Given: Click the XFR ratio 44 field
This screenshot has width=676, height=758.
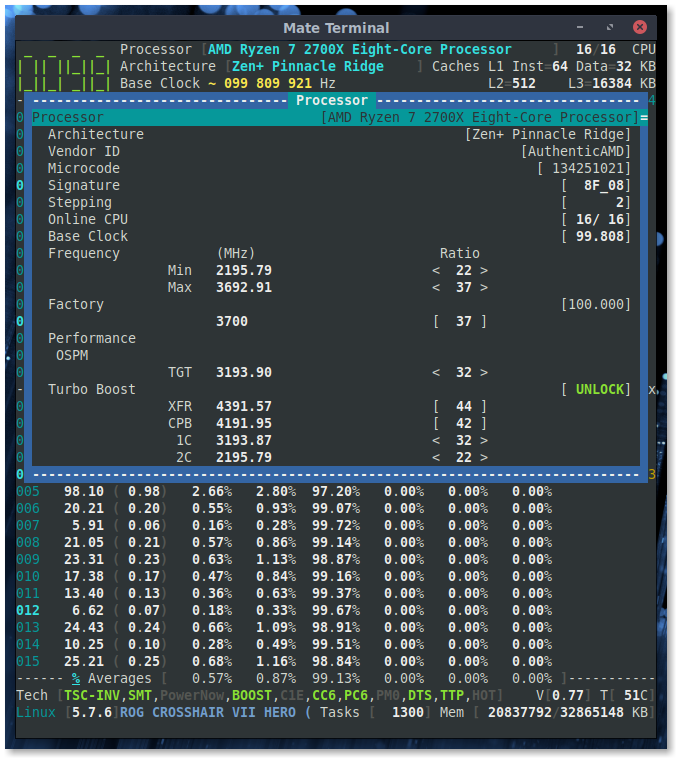Looking at the screenshot, I should pos(460,407).
